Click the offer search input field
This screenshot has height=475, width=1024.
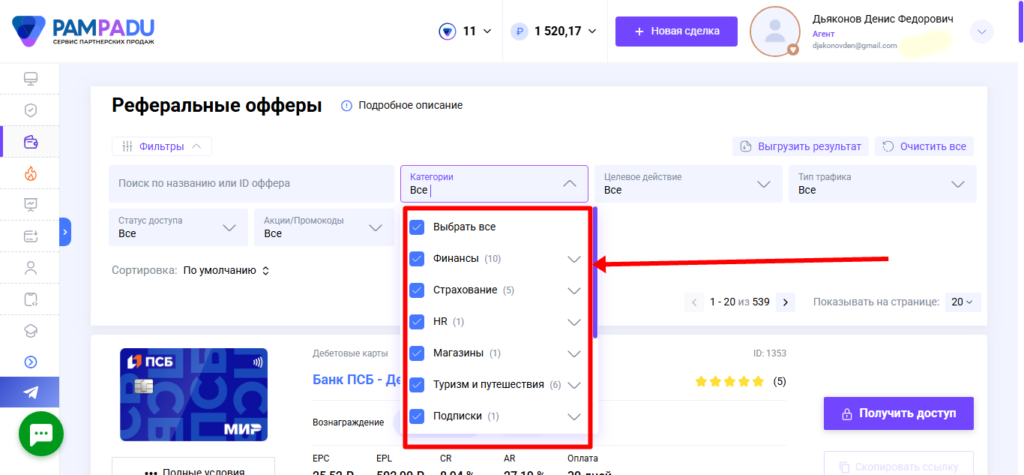[251, 184]
